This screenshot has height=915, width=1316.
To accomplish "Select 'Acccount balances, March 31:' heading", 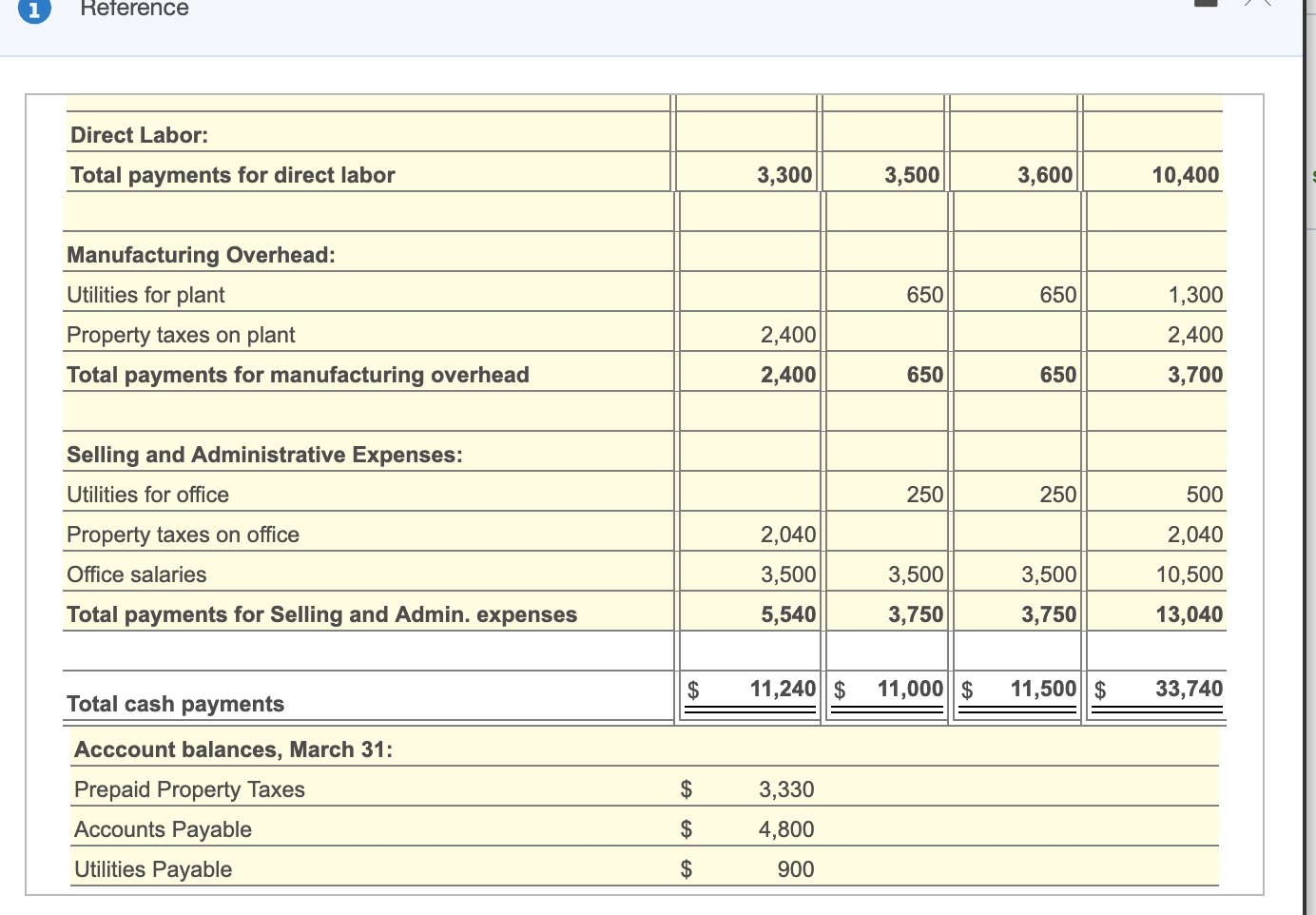I will tap(233, 750).
